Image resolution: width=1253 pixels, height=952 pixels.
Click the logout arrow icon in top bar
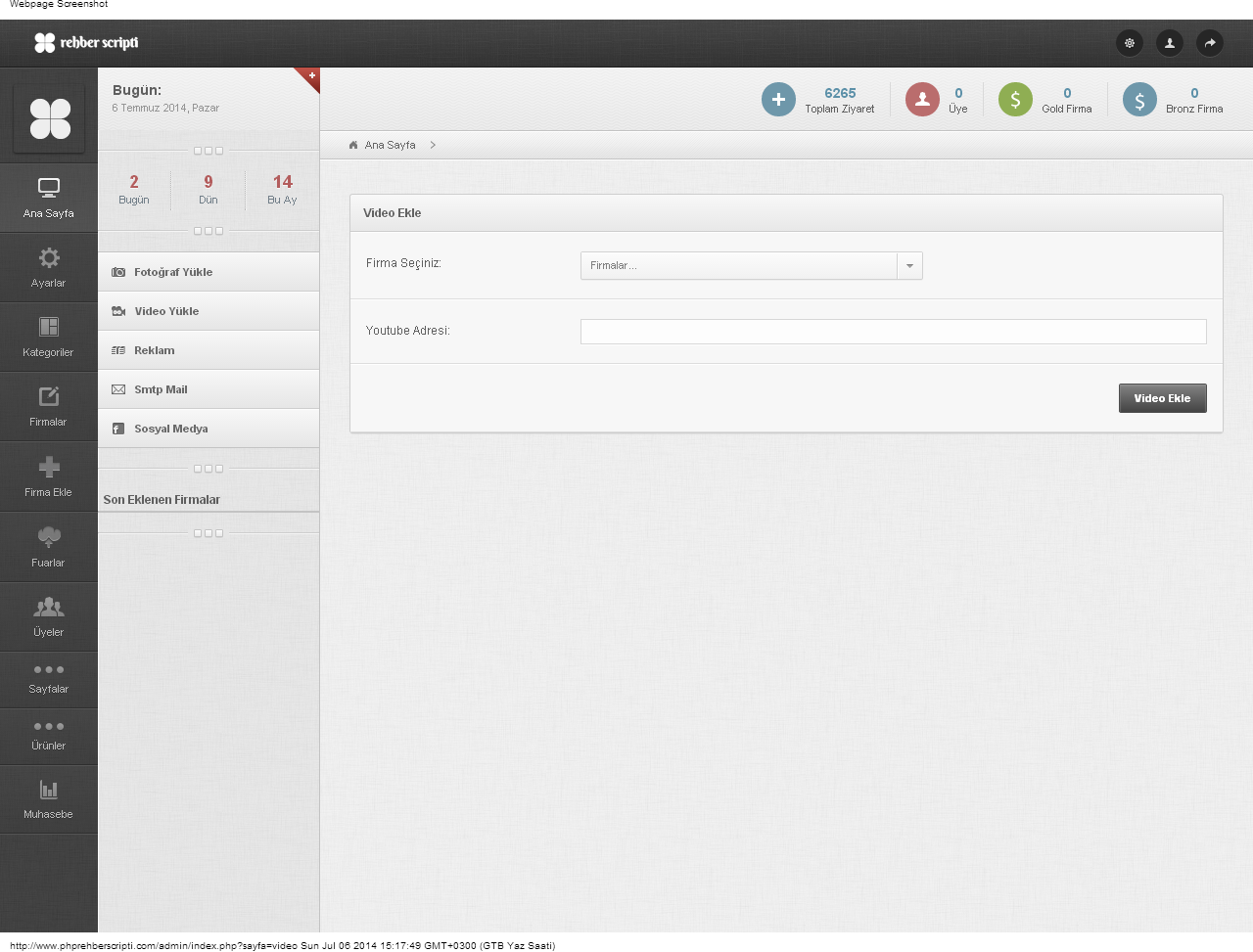coord(1210,43)
